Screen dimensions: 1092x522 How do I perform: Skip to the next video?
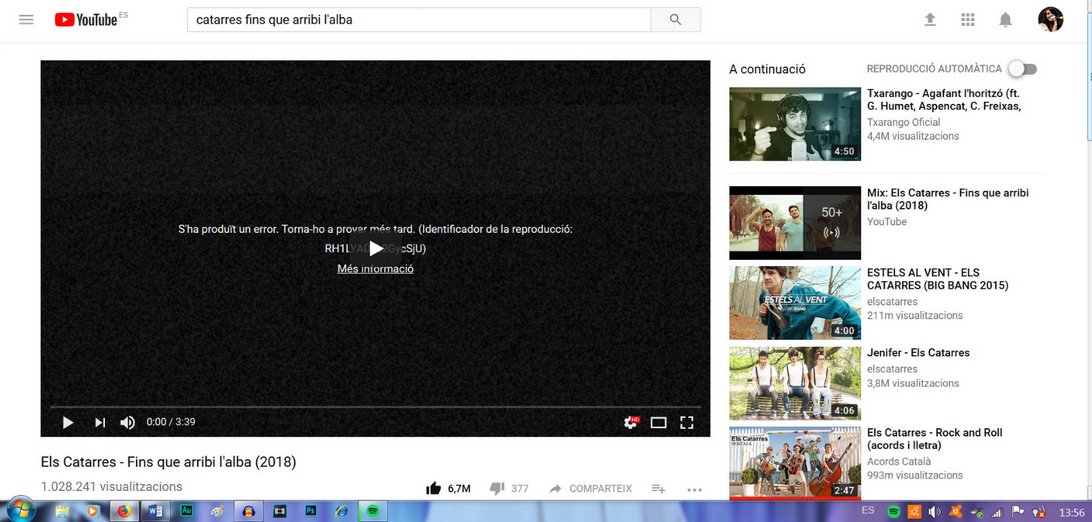100,422
